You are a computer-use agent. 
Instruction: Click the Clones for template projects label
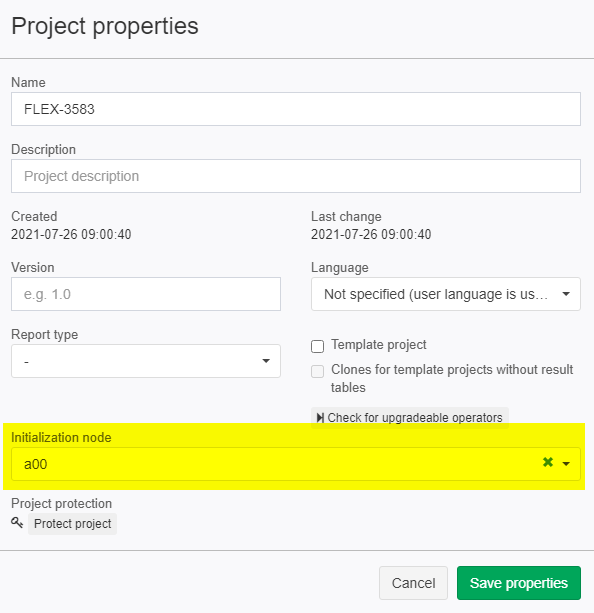click(x=452, y=378)
